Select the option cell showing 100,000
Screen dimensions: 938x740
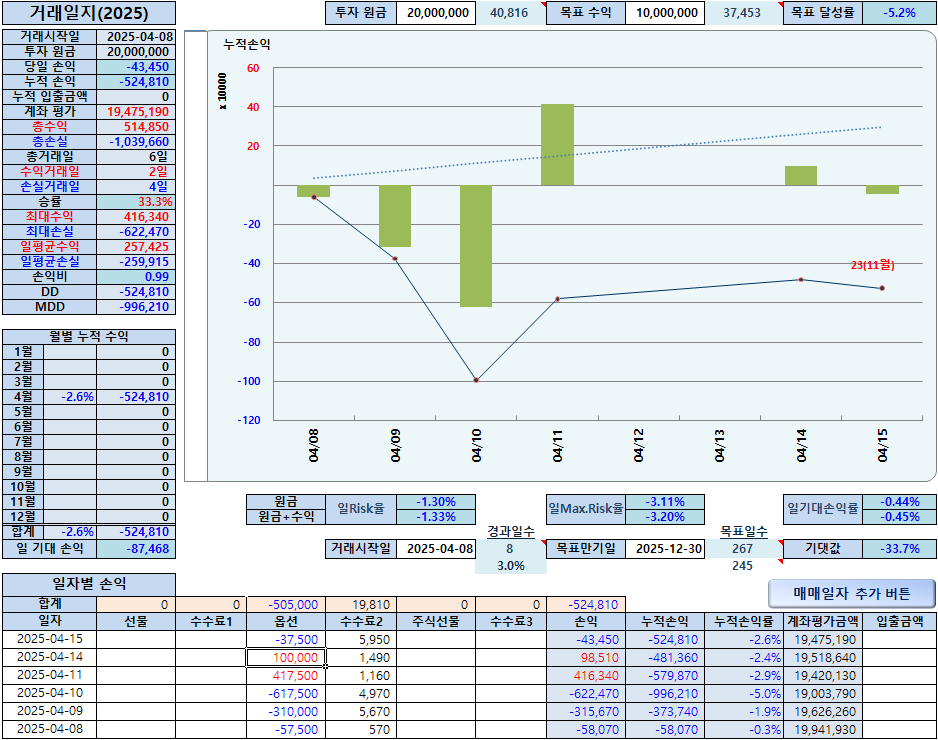[x=286, y=657]
